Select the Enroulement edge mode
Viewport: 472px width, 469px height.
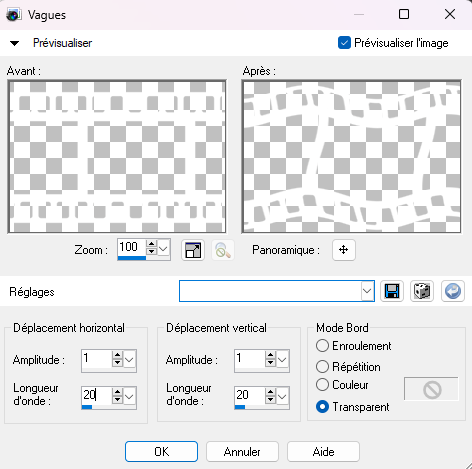322,346
